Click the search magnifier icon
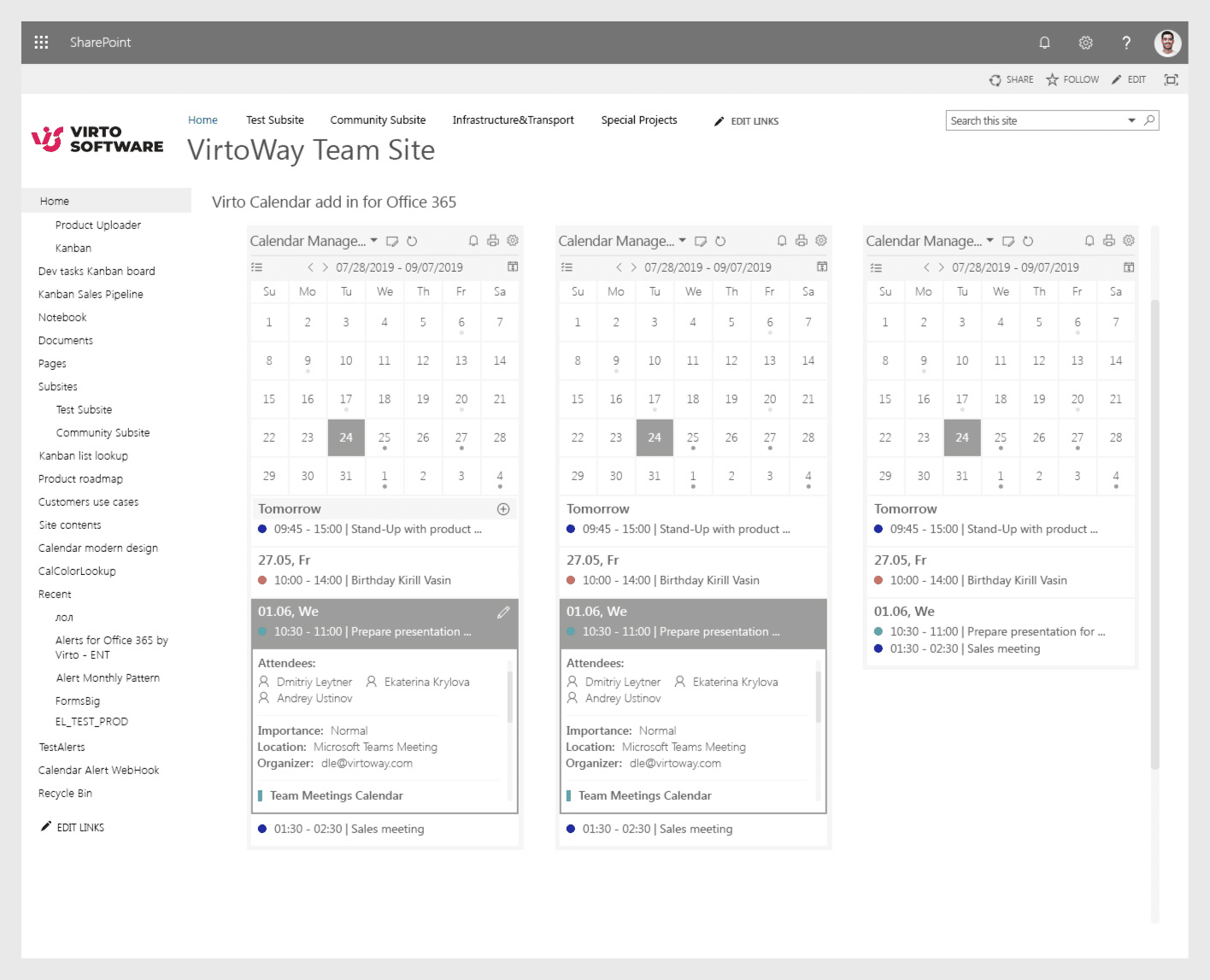Screen dimensions: 1210x980 pyautogui.click(x=1149, y=120)
